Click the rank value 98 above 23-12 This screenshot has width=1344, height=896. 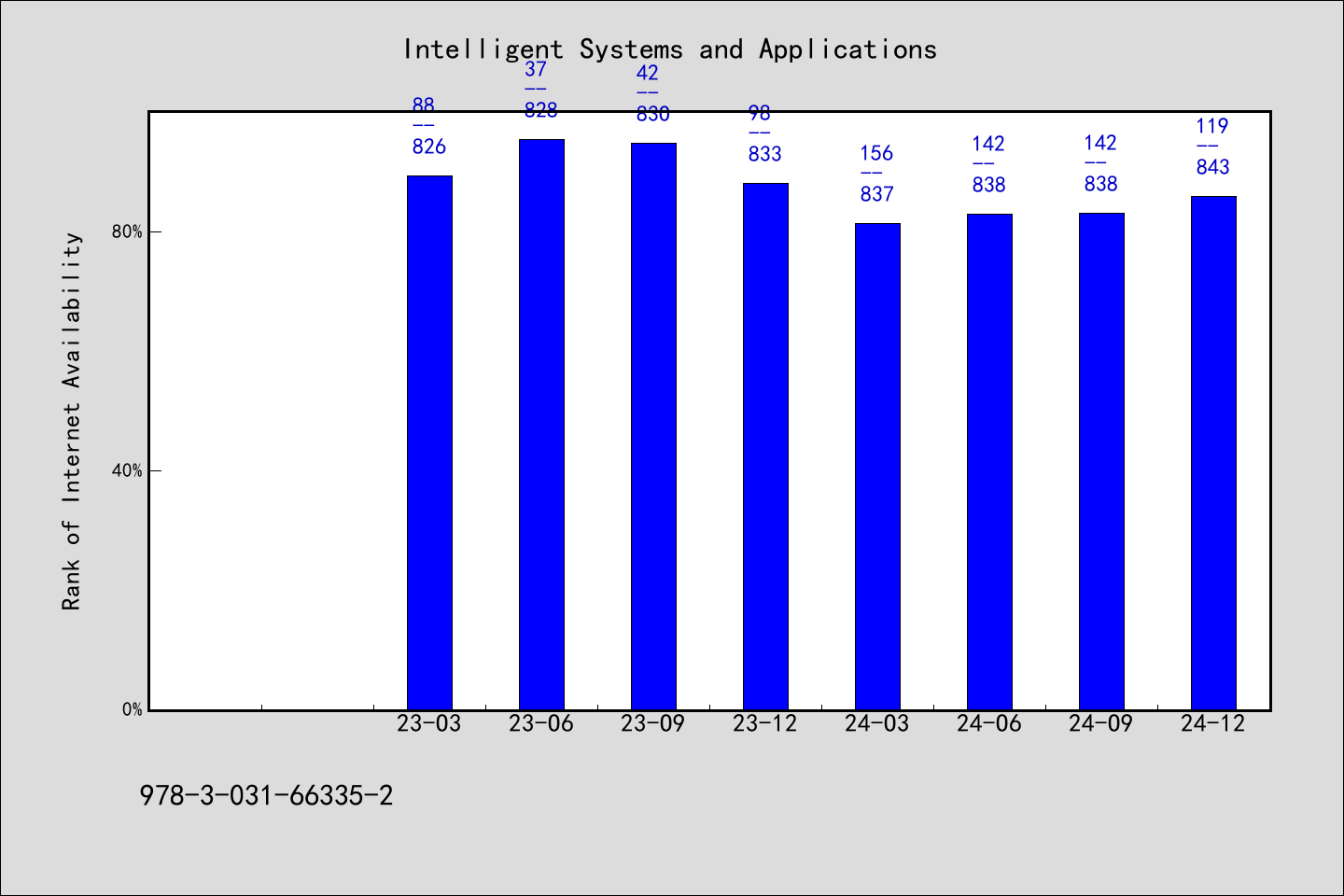[760, 113]
